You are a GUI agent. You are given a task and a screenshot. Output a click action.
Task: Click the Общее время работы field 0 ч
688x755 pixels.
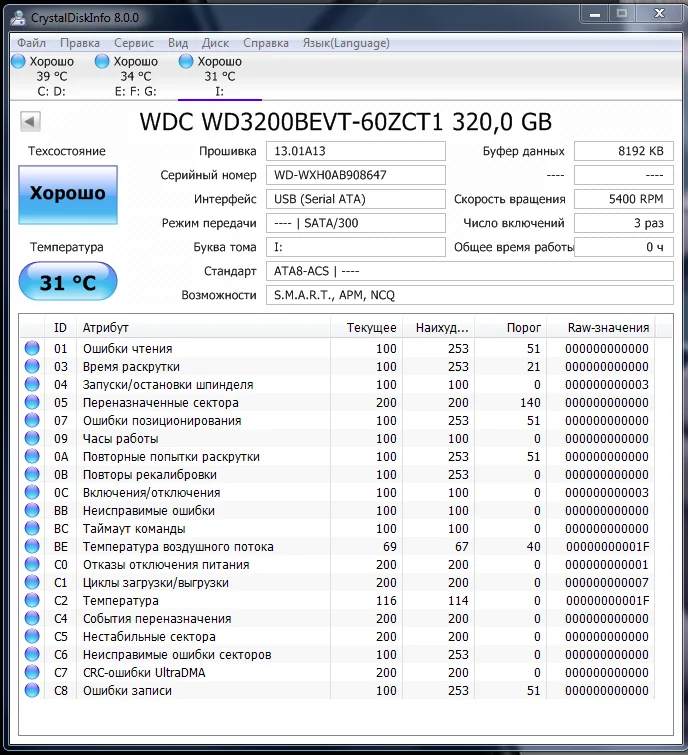click(624, 247)
